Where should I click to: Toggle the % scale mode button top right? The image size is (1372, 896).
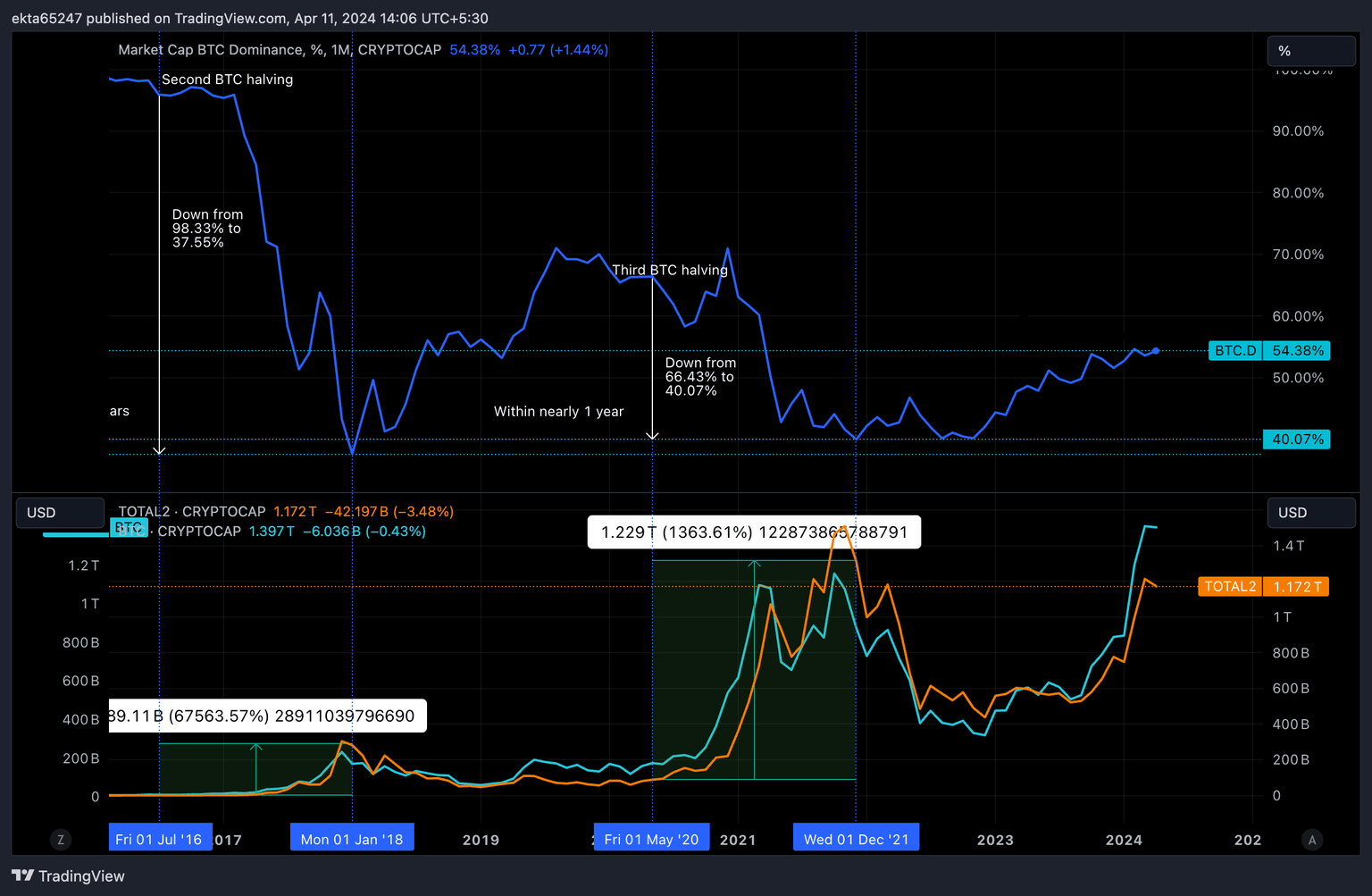(x=1310, y=51)
